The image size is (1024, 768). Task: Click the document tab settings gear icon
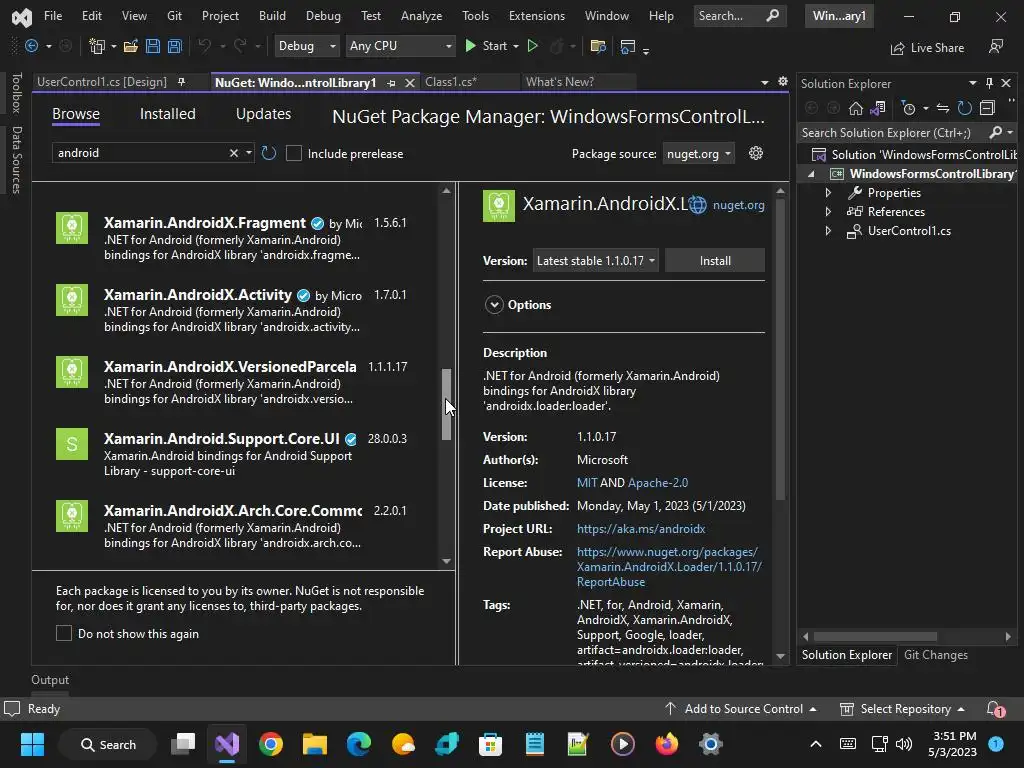click(x=782, y=82)
